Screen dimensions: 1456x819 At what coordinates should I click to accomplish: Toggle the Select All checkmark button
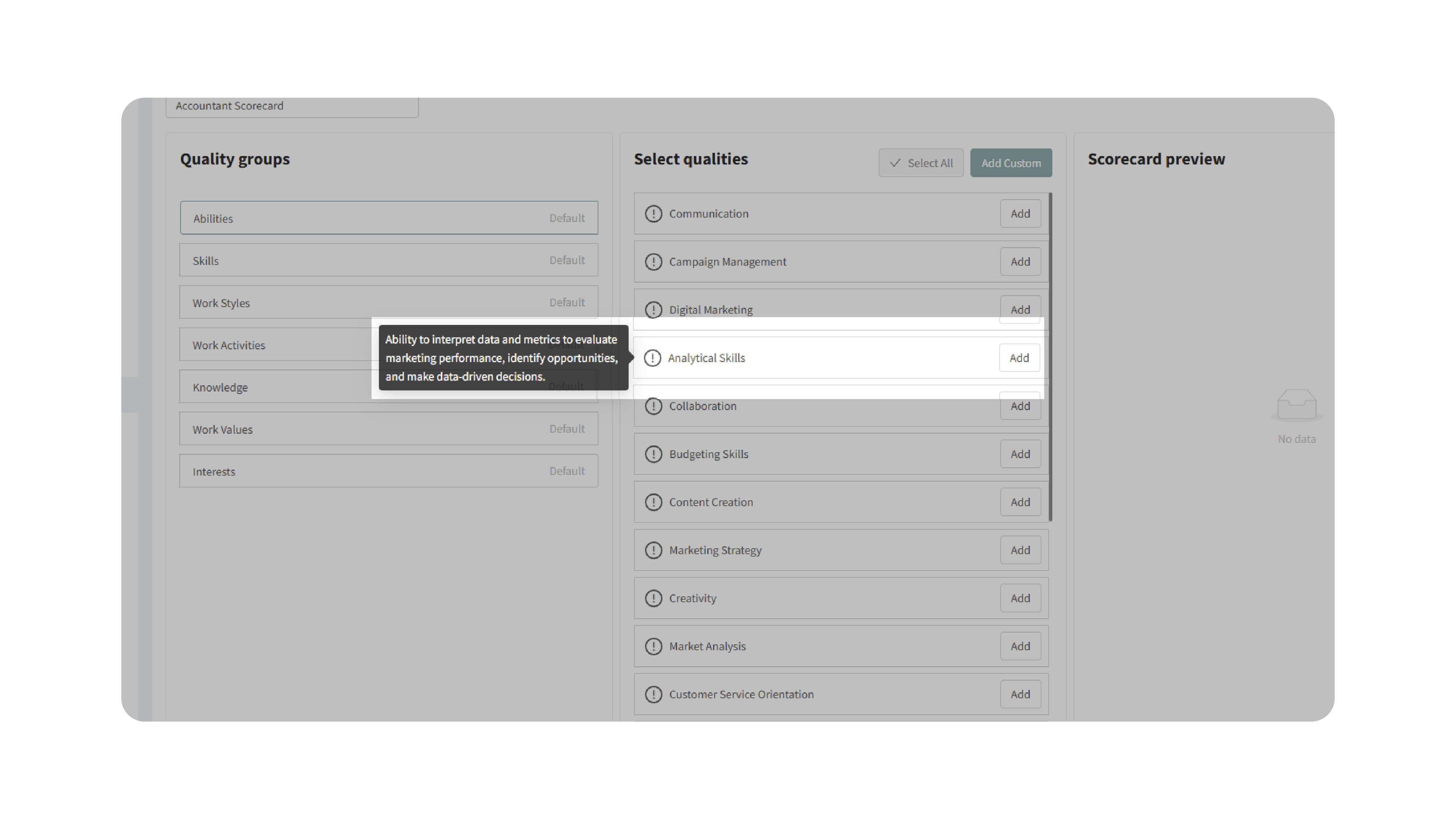(921, 163)
